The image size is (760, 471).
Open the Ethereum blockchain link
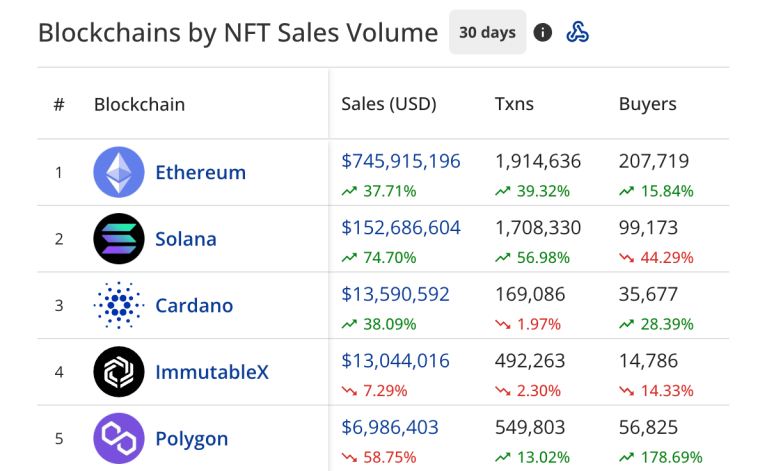[201, 173]
